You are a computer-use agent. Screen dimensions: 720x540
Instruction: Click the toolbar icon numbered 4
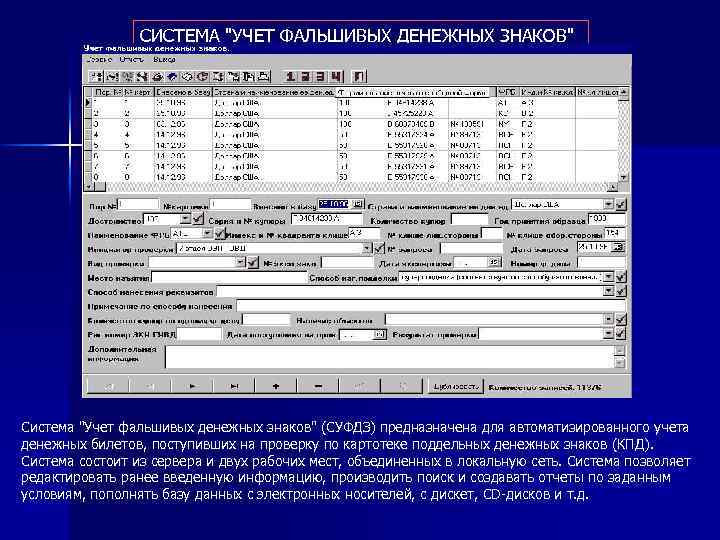(x=336, y=77)
